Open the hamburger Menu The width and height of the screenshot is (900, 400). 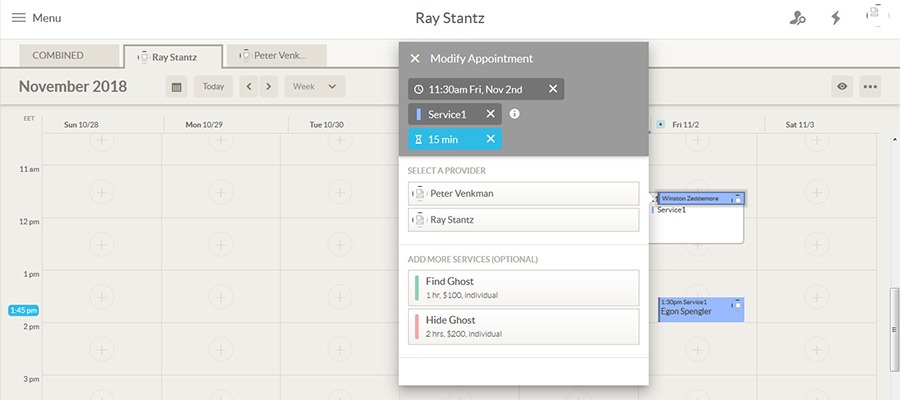[x=36, y=18]
